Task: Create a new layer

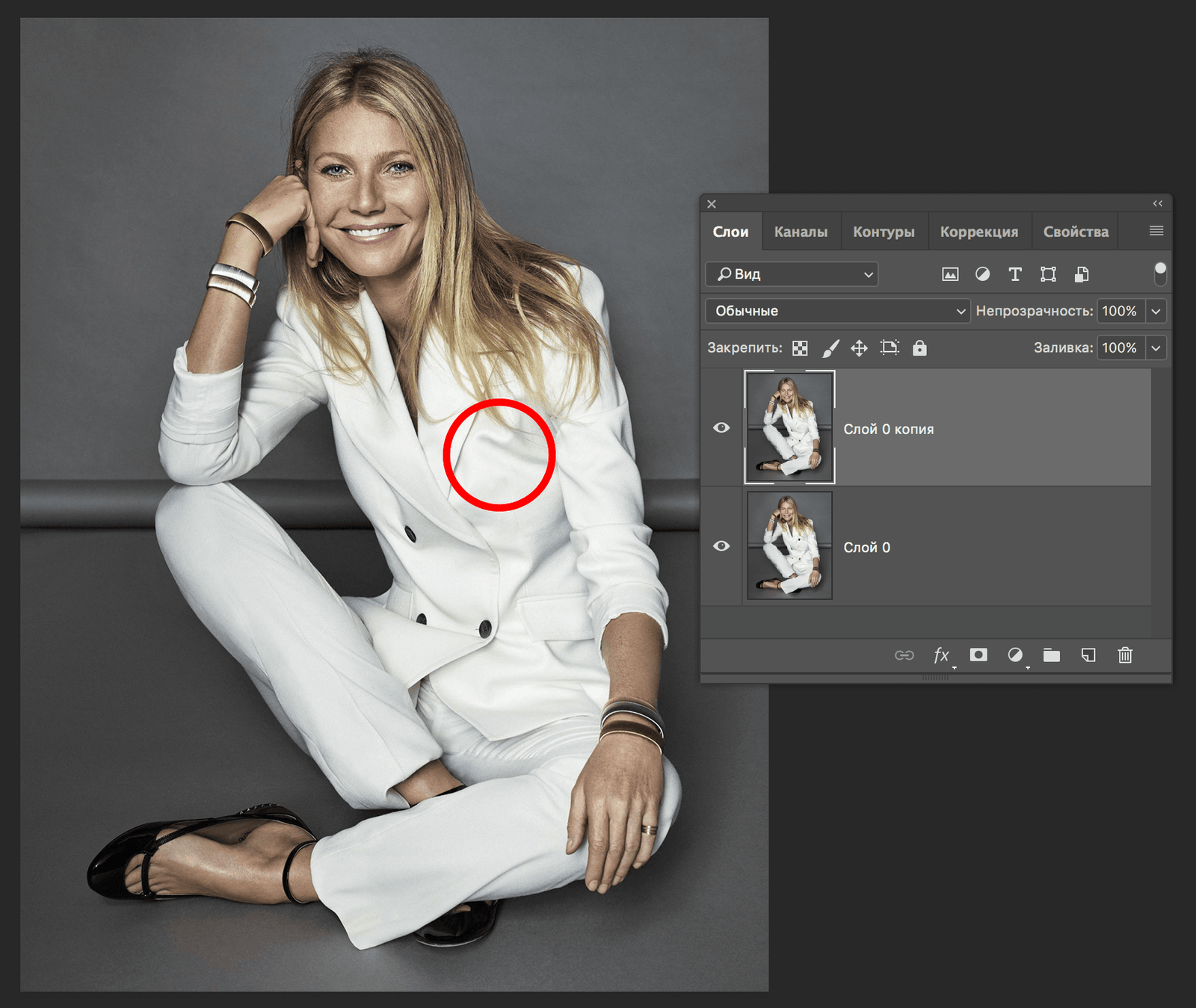Action: point(1088,655)
